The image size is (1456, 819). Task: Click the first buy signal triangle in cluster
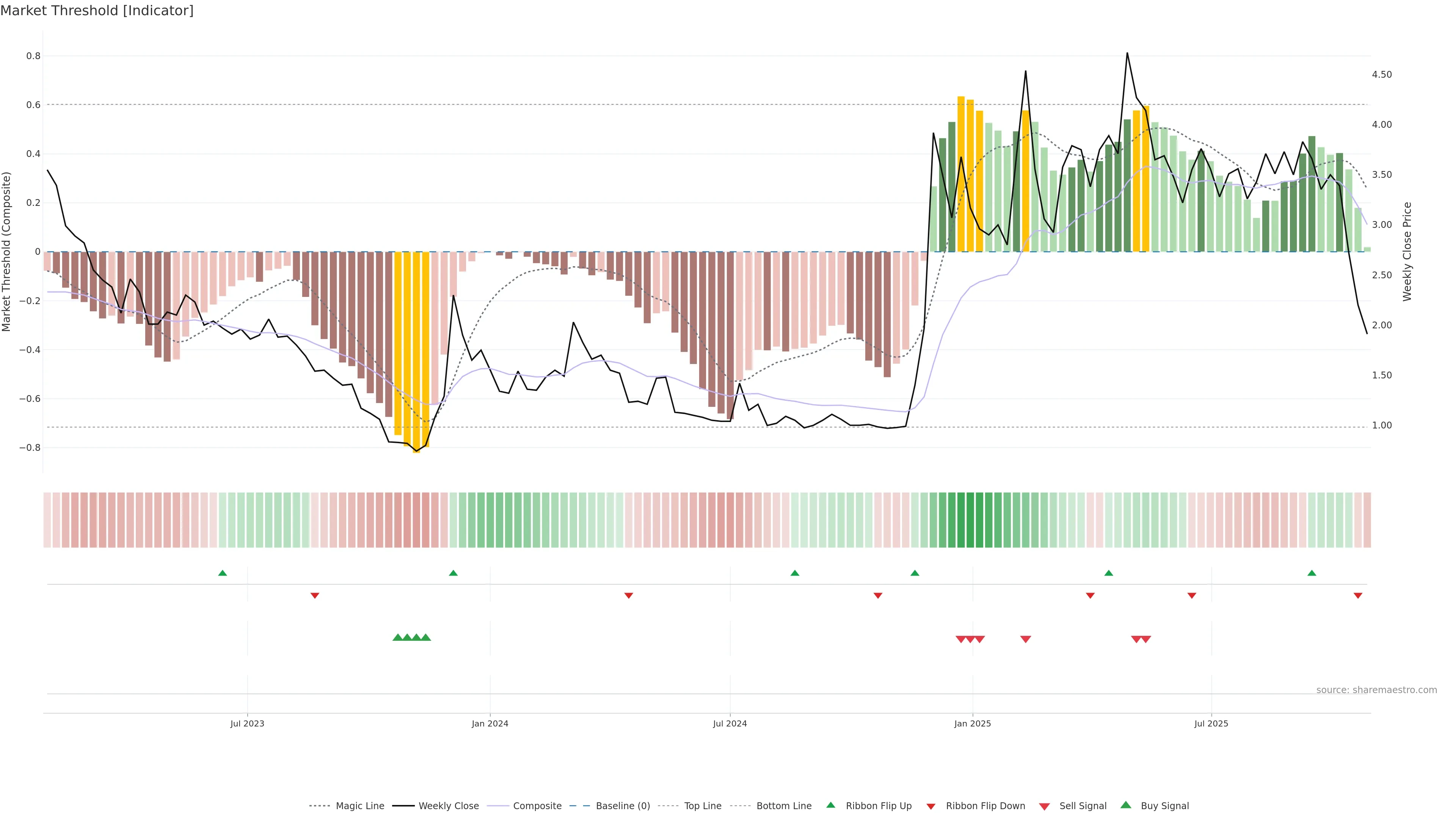(397, 637)
